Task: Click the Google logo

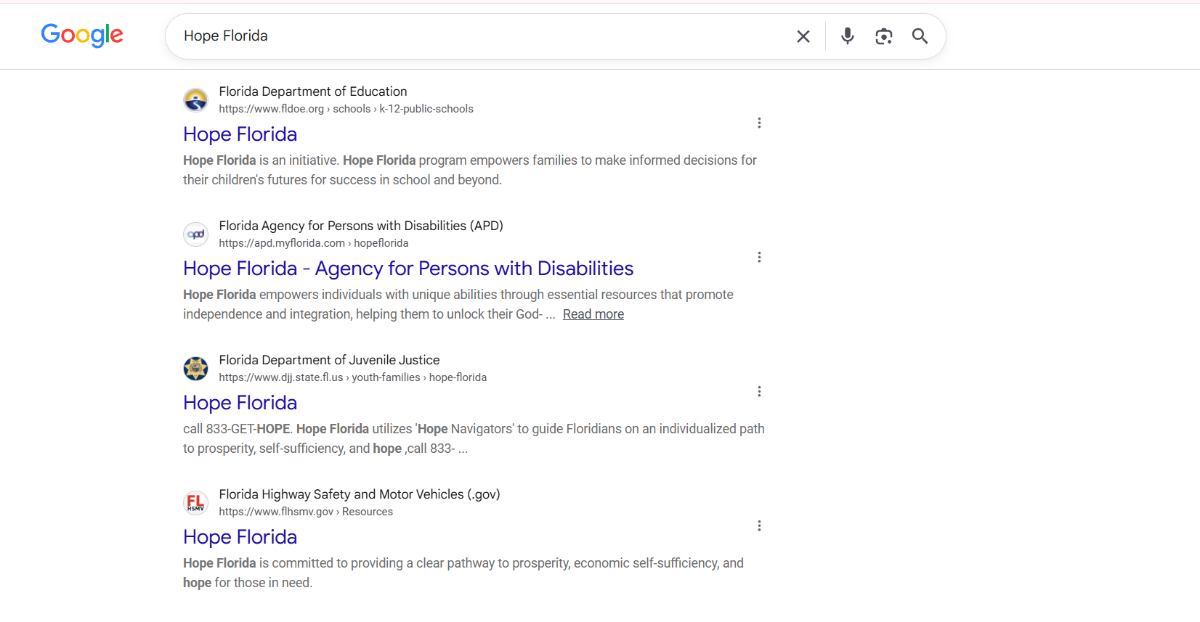Action: 82,35
